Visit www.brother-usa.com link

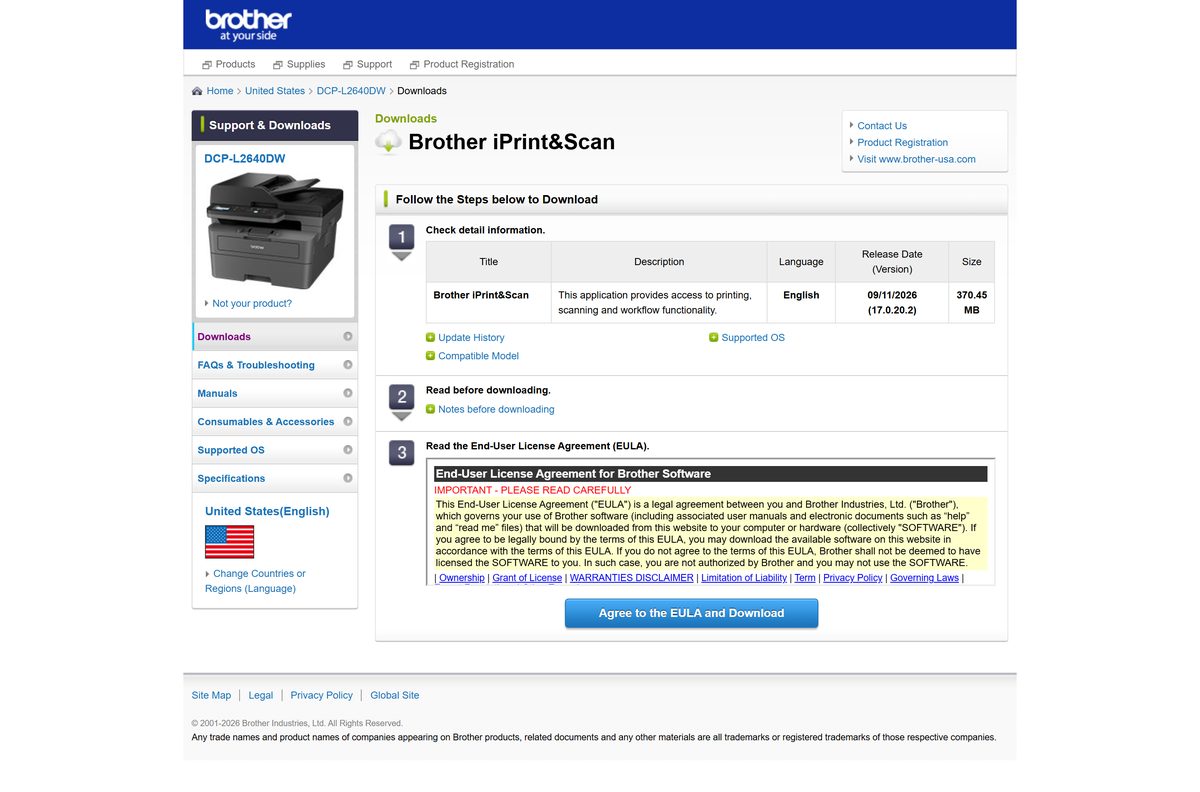click(x=916, y=159)
